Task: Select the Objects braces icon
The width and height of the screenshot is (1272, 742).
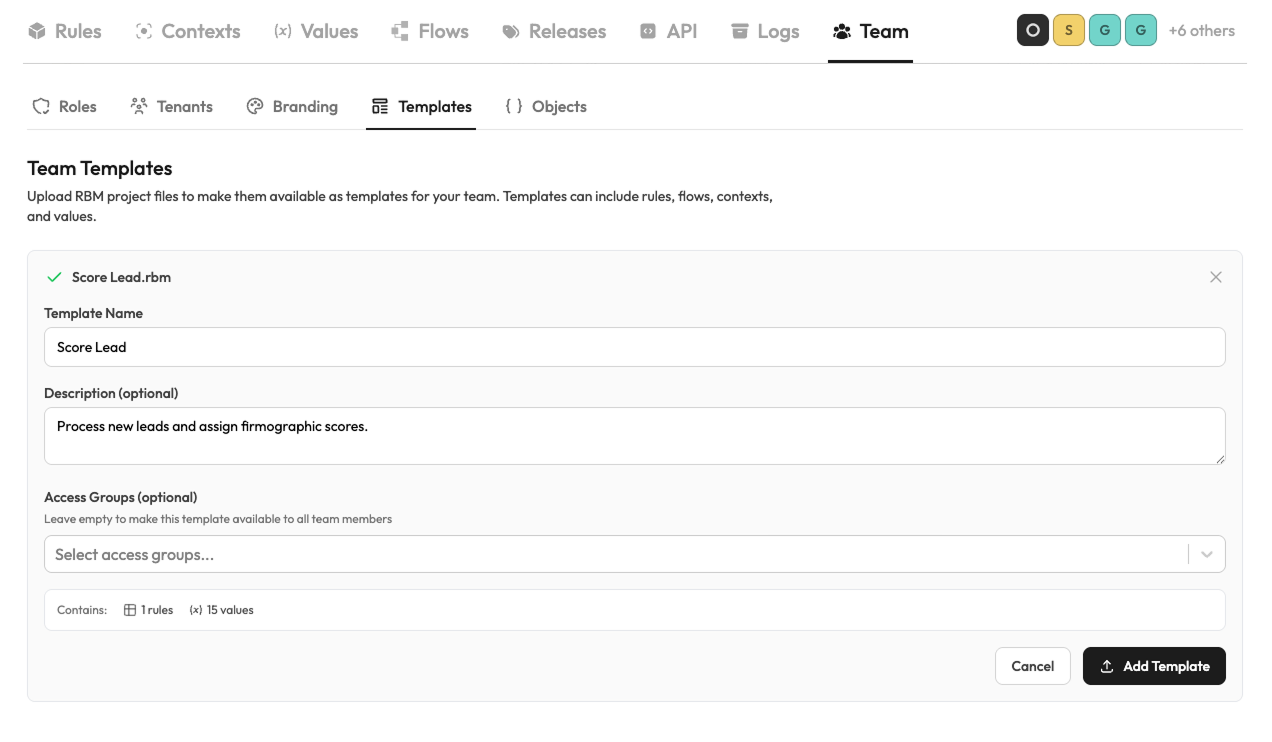Action: [x=516, y=106]
